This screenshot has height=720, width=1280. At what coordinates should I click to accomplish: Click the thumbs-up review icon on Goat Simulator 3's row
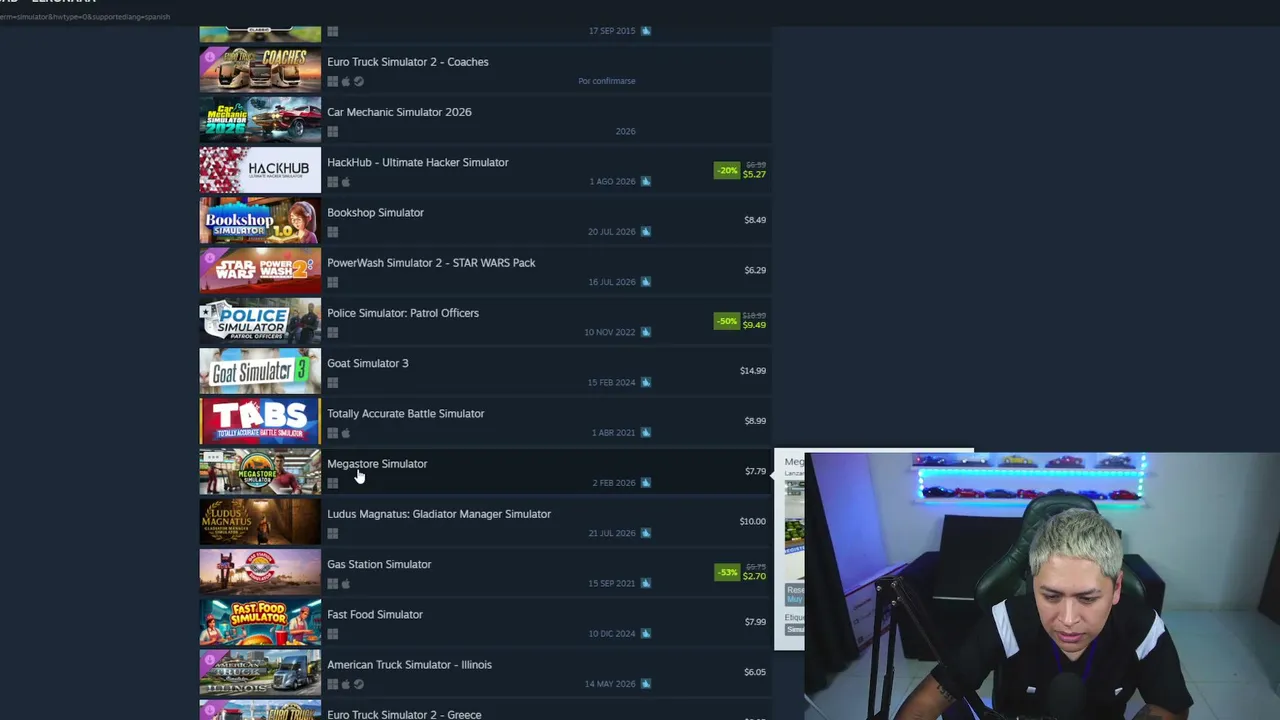[646, 382]
